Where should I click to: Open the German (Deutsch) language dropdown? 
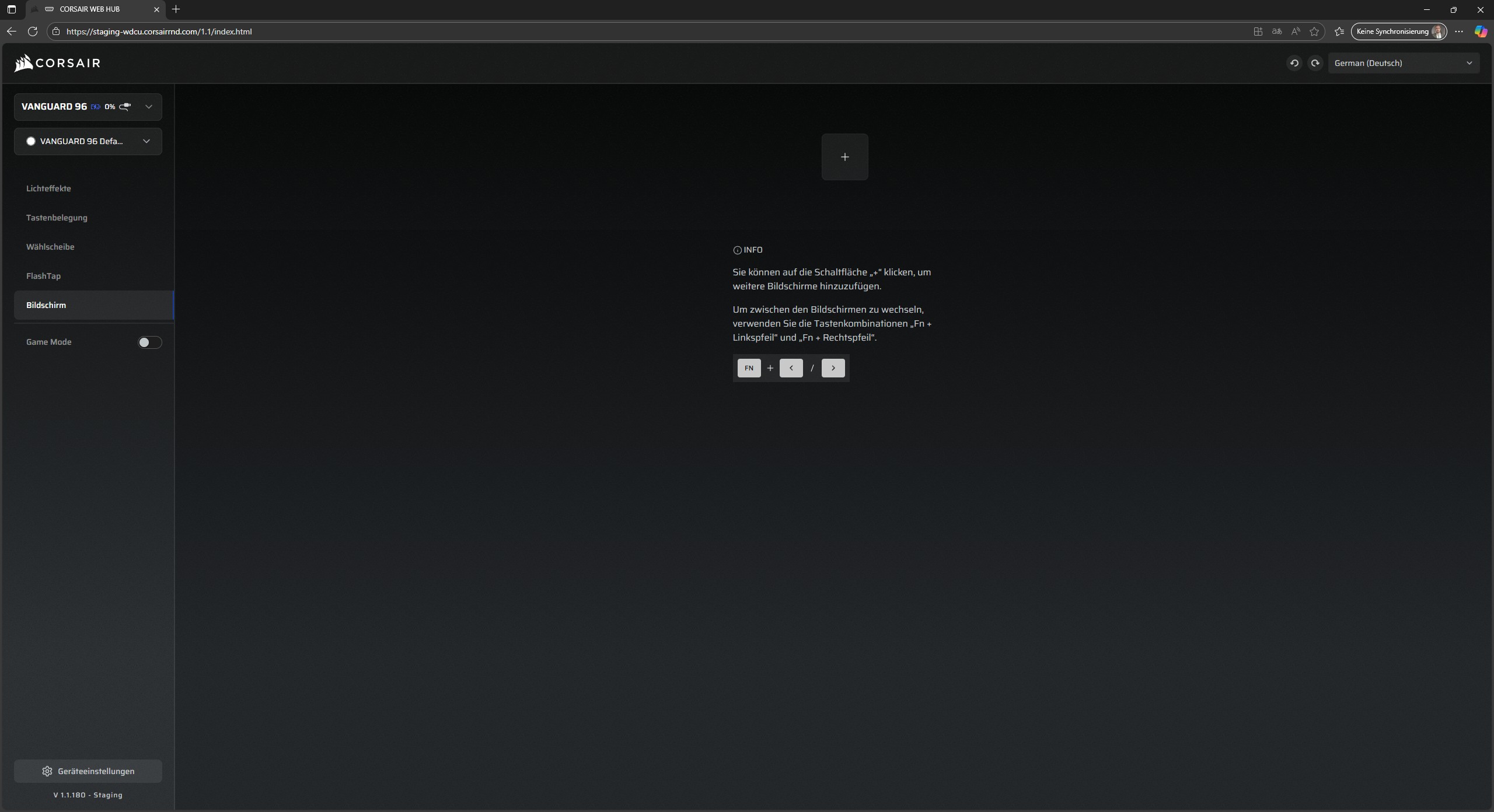pos(1403,63)
